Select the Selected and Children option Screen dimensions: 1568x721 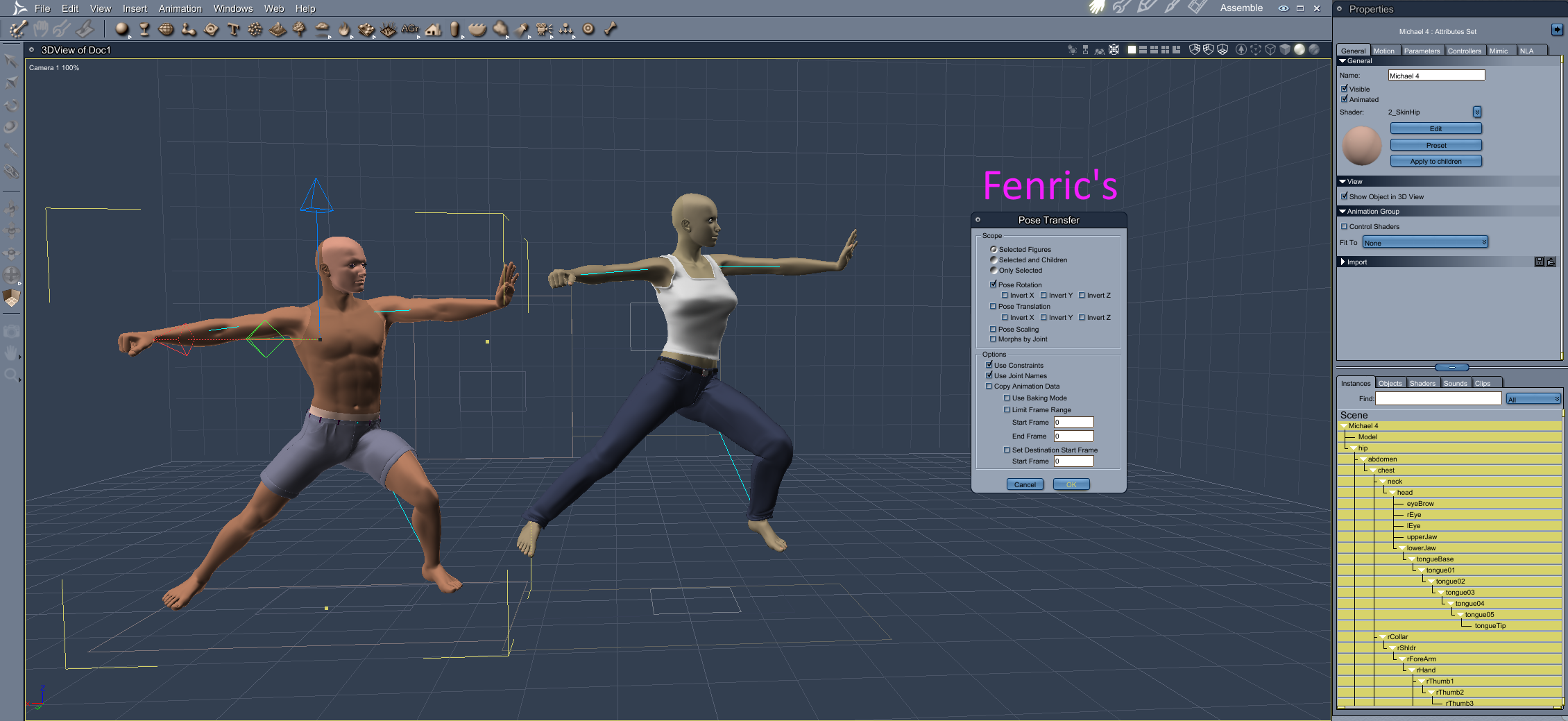point(994,260)
